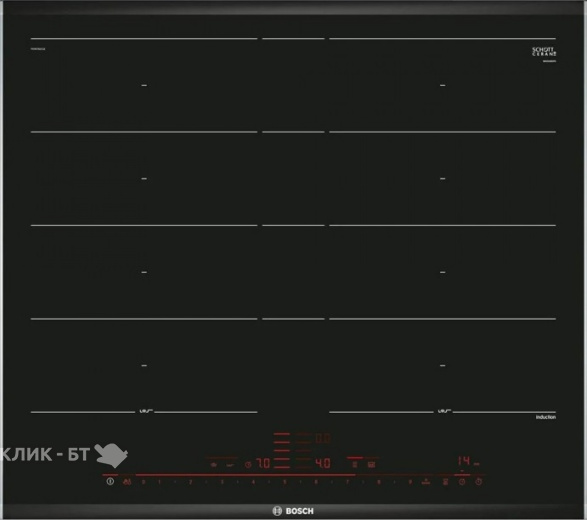Viewport: 587px width, 520px height.
Task: Select the right zone showing 4.0
Action: click(323, 463)
